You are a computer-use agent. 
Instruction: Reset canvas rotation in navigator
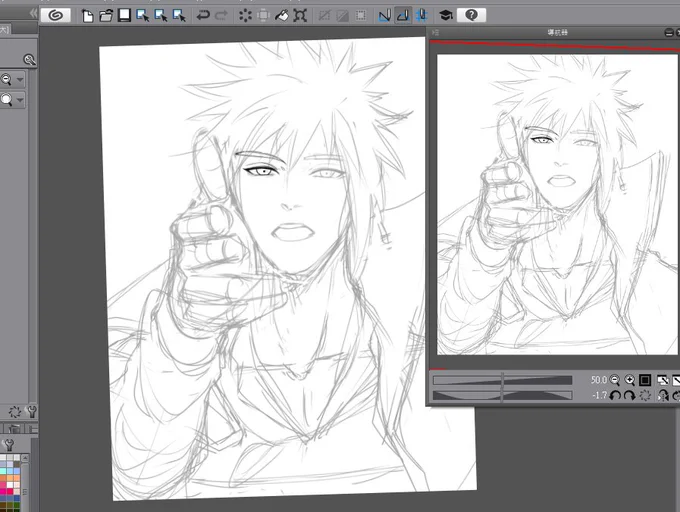click(x=645, y=395)
